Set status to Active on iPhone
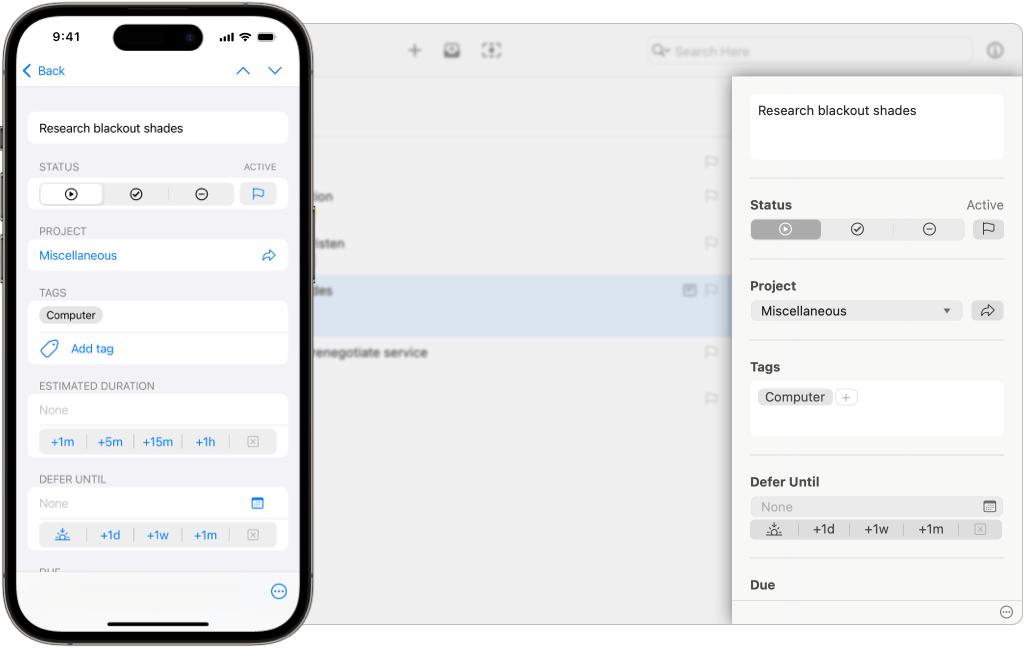 tap(71, 194)
